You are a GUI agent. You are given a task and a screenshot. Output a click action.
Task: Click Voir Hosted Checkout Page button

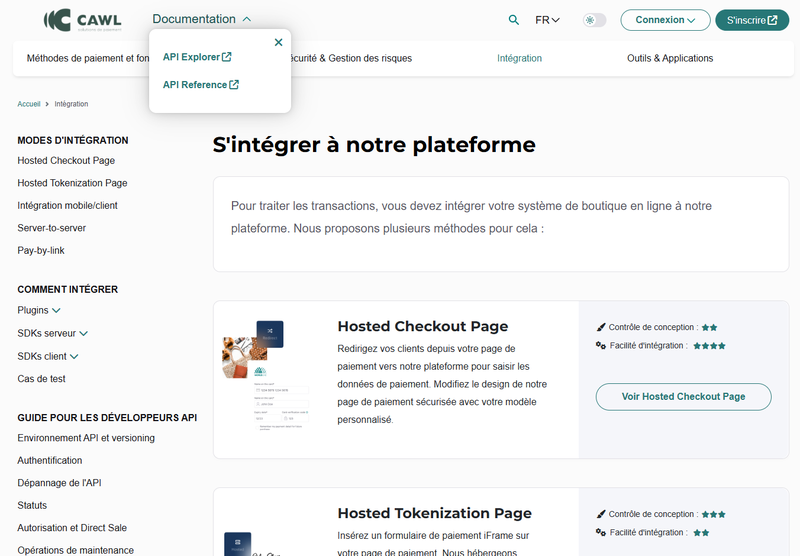(x=683, y=397)
